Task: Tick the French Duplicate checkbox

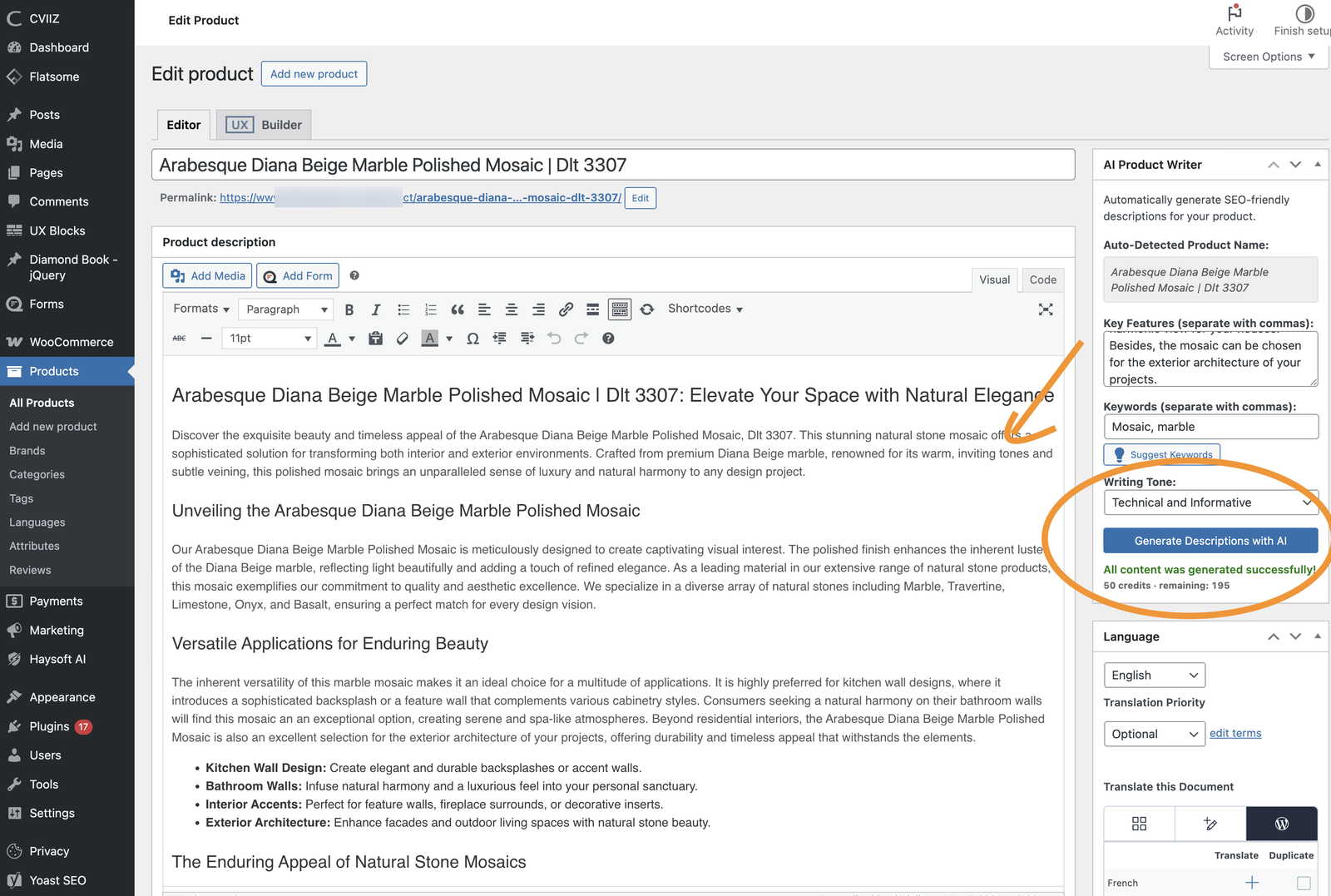Action: [1304, 883]
